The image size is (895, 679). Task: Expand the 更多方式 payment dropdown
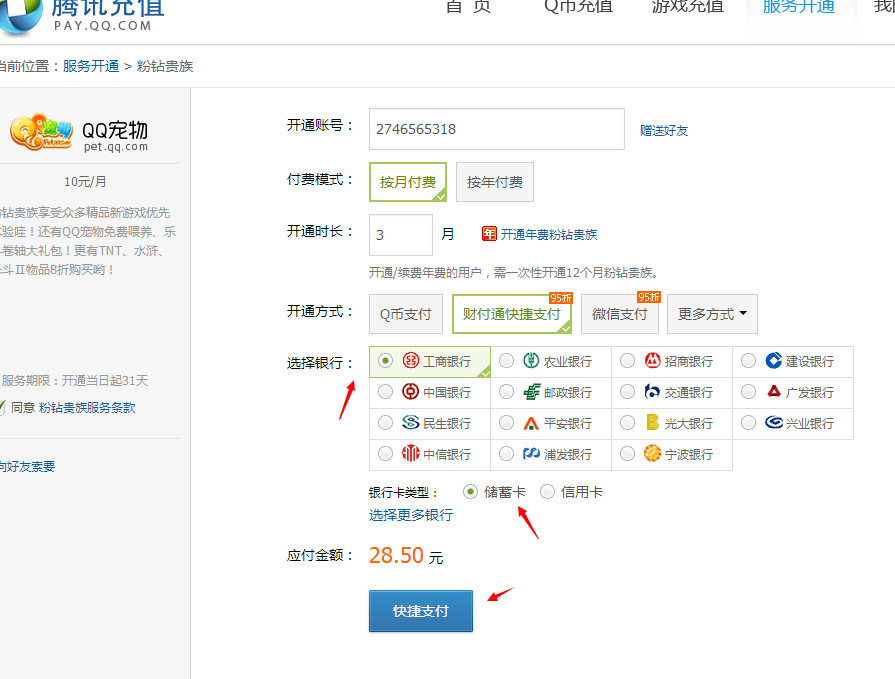[x=712, y=314]
